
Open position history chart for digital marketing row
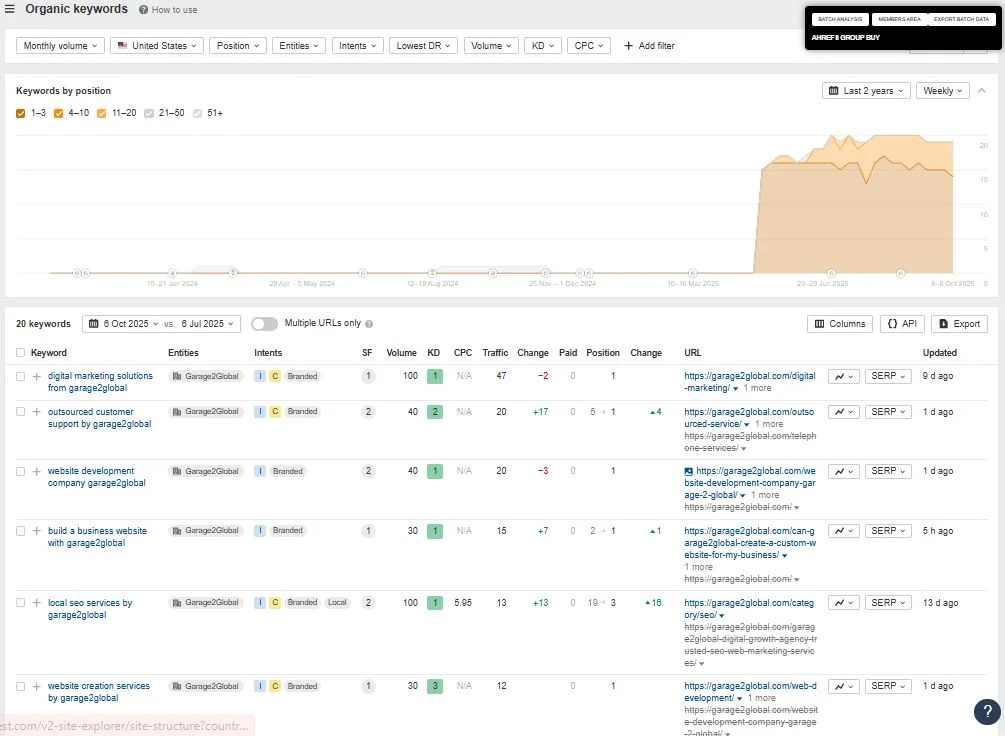(843, 376)
